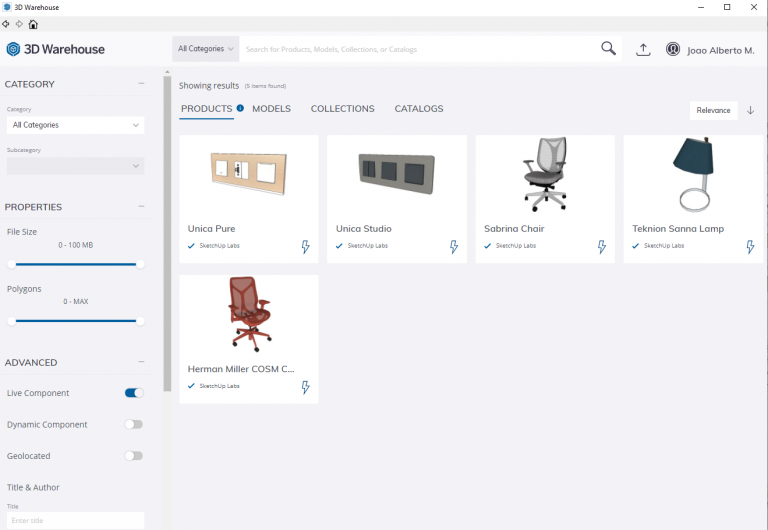The image size is (768, 530).
Task: Open the Teknion Sanna Lamp product title
Action: click(x=678, y=228)
